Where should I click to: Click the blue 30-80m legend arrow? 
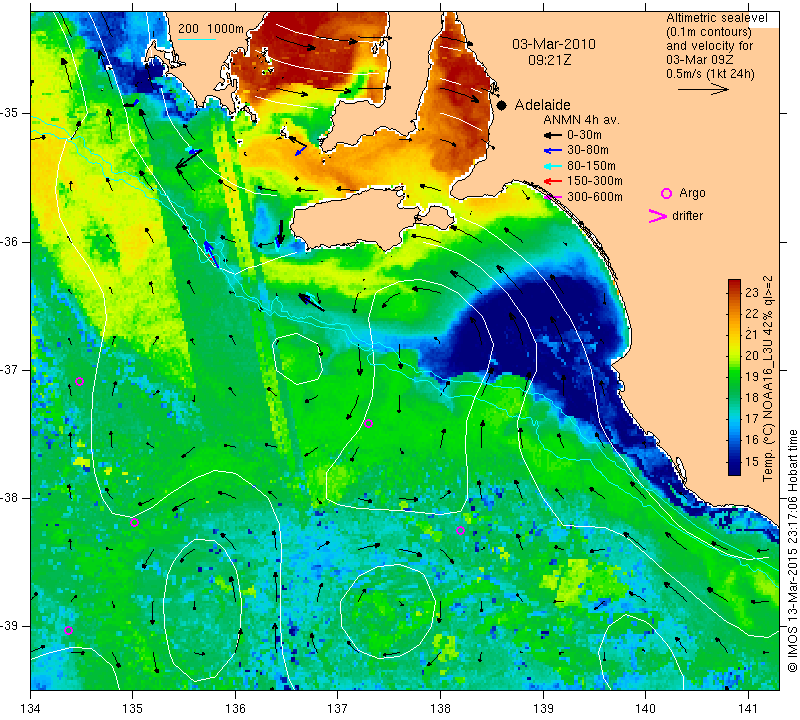coord(553,151)
